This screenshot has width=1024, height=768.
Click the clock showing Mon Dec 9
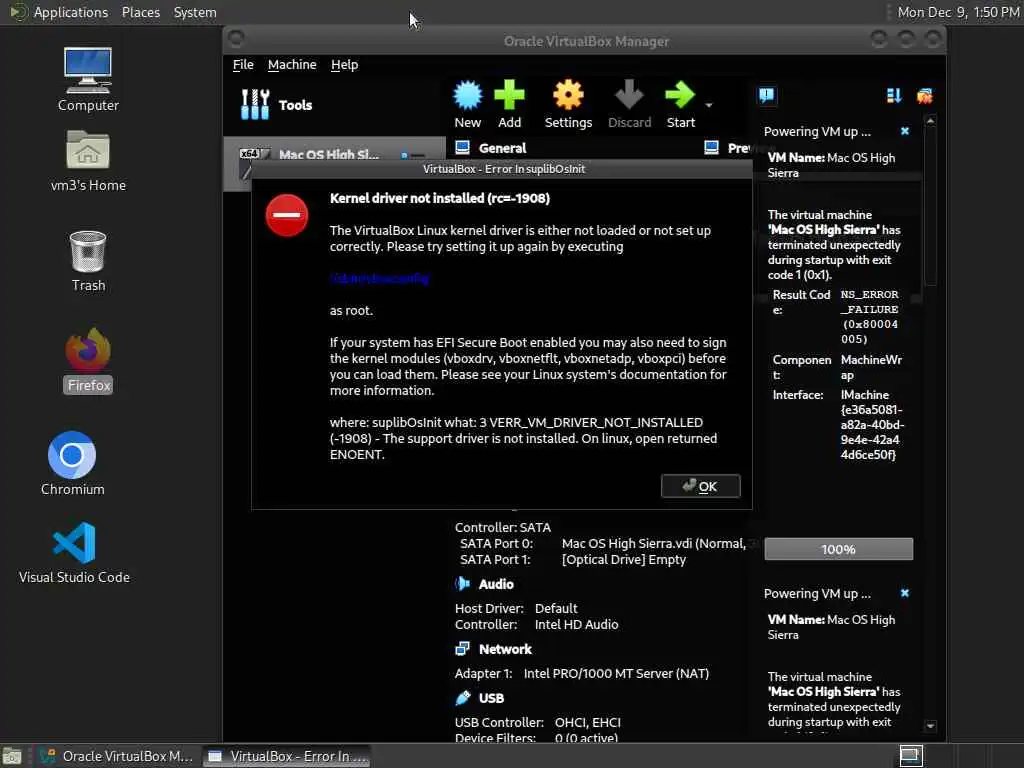(x=958, y=12)
